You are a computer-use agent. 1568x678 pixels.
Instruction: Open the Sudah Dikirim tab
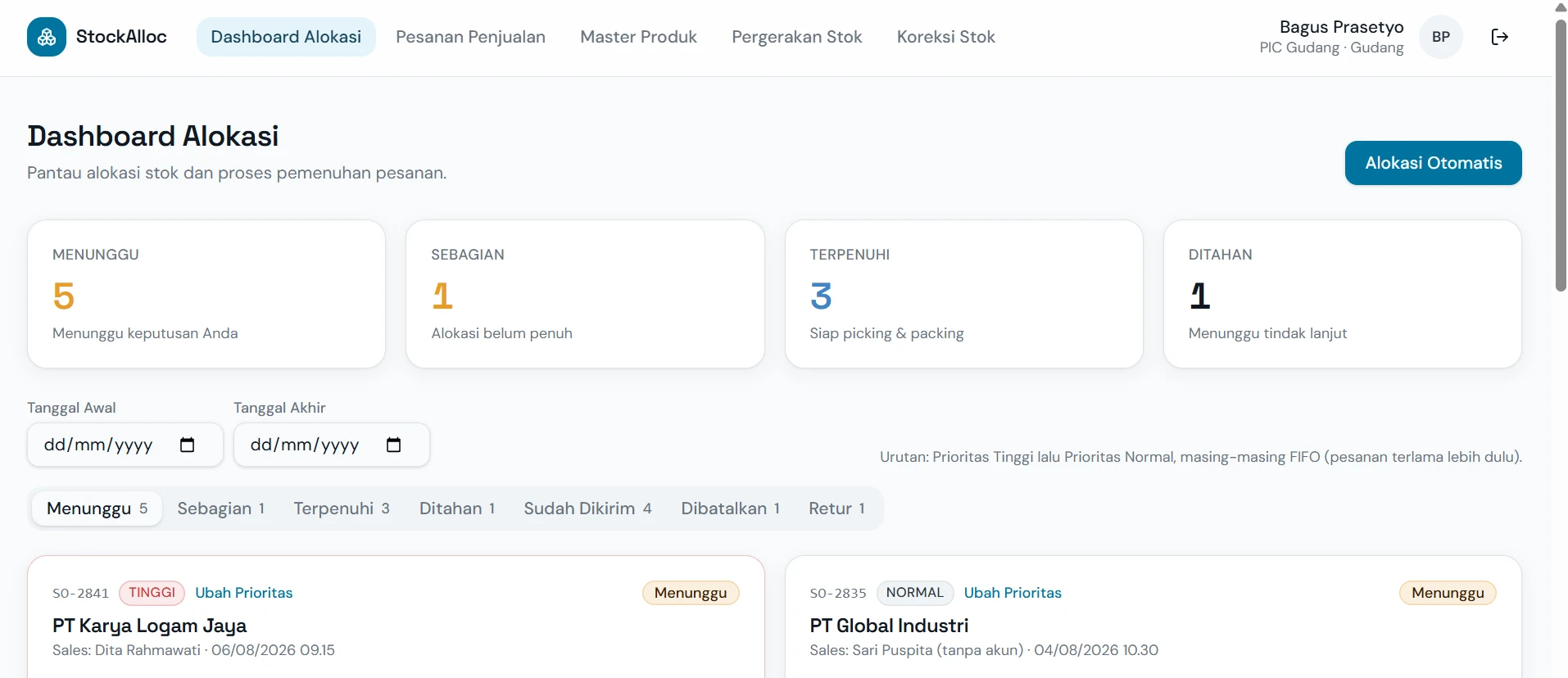(587, 508)
